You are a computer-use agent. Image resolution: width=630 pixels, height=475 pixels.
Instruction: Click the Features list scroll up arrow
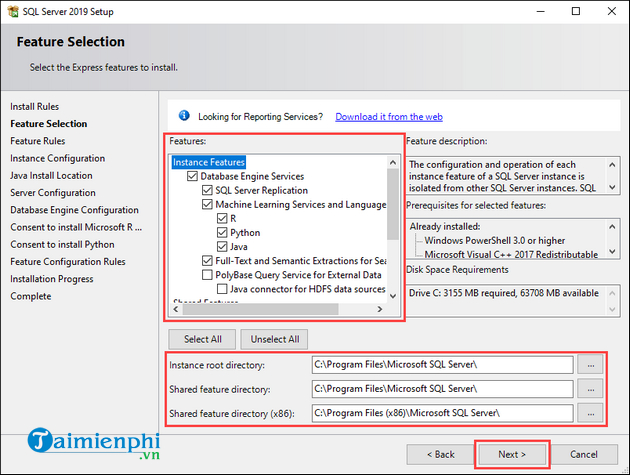click(393, 162)
